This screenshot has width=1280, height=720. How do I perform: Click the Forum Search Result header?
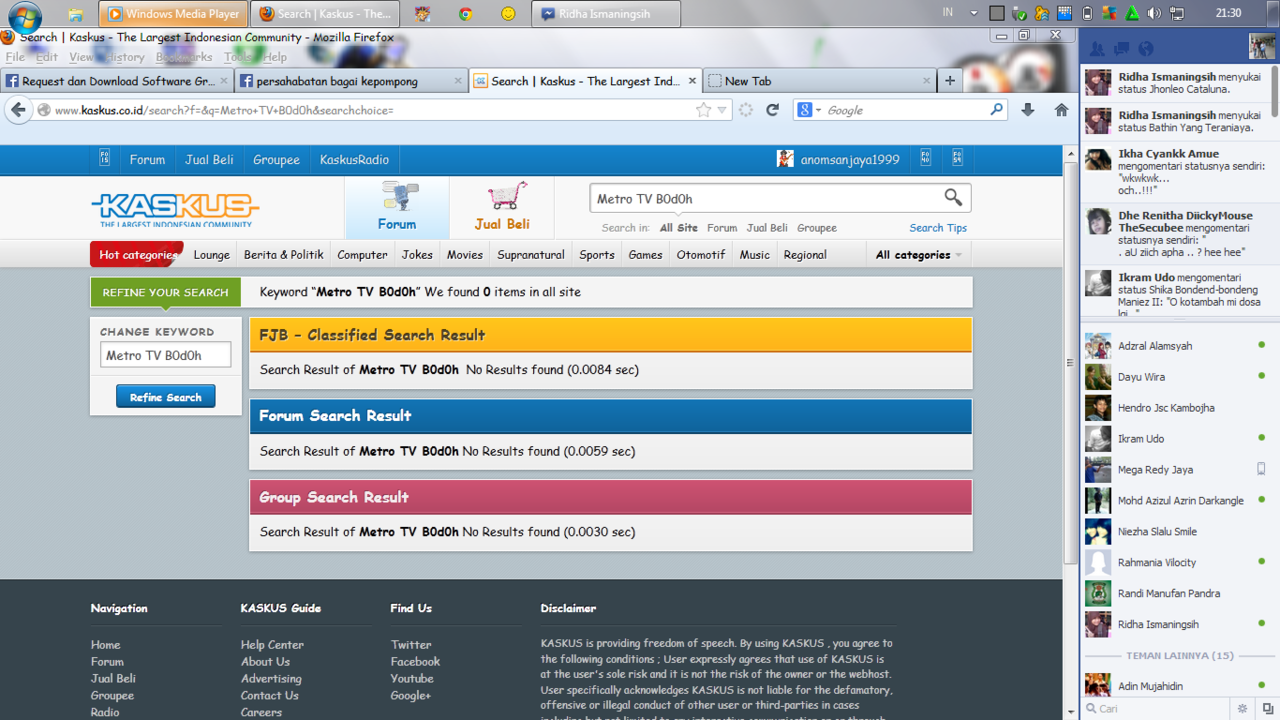coord(610,416)
